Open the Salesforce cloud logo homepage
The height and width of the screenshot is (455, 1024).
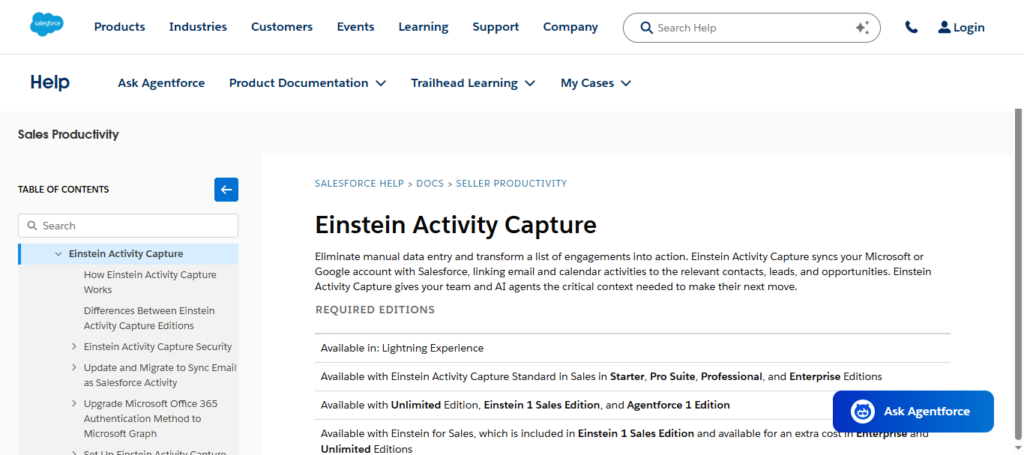click(46, 25)
